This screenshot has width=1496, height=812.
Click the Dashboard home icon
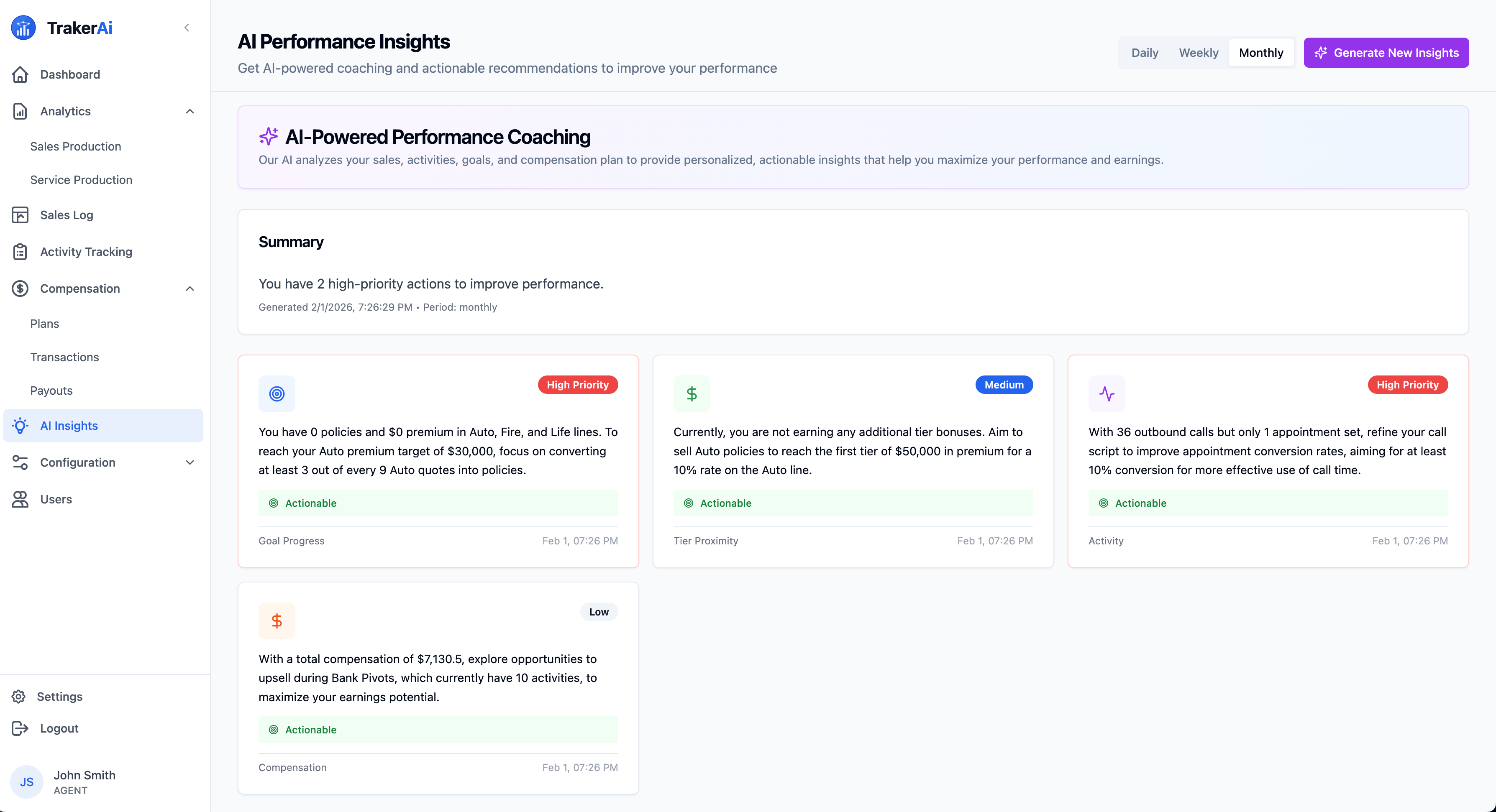[20, 74]
